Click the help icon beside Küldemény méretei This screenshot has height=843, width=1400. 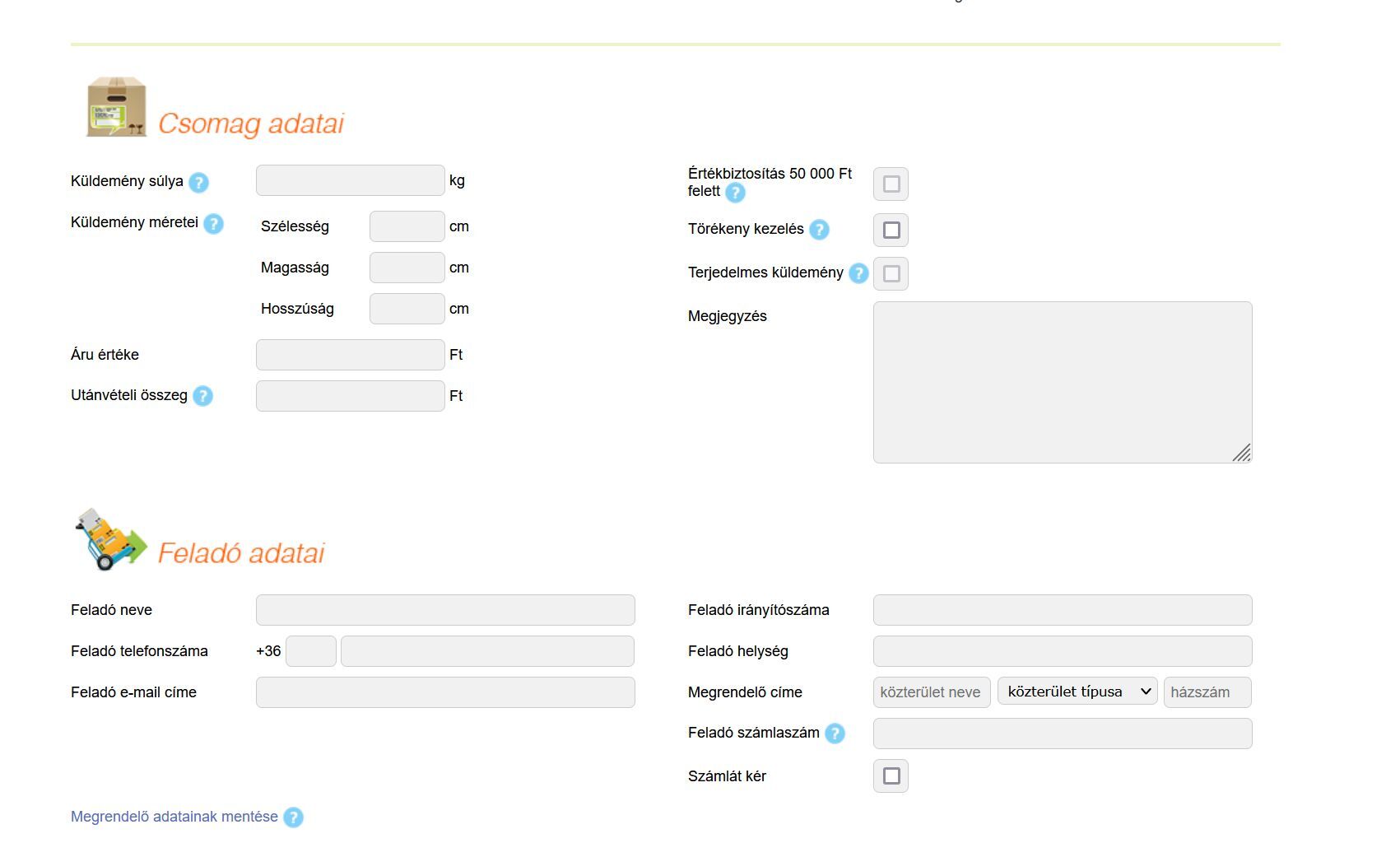click(213, 224)
